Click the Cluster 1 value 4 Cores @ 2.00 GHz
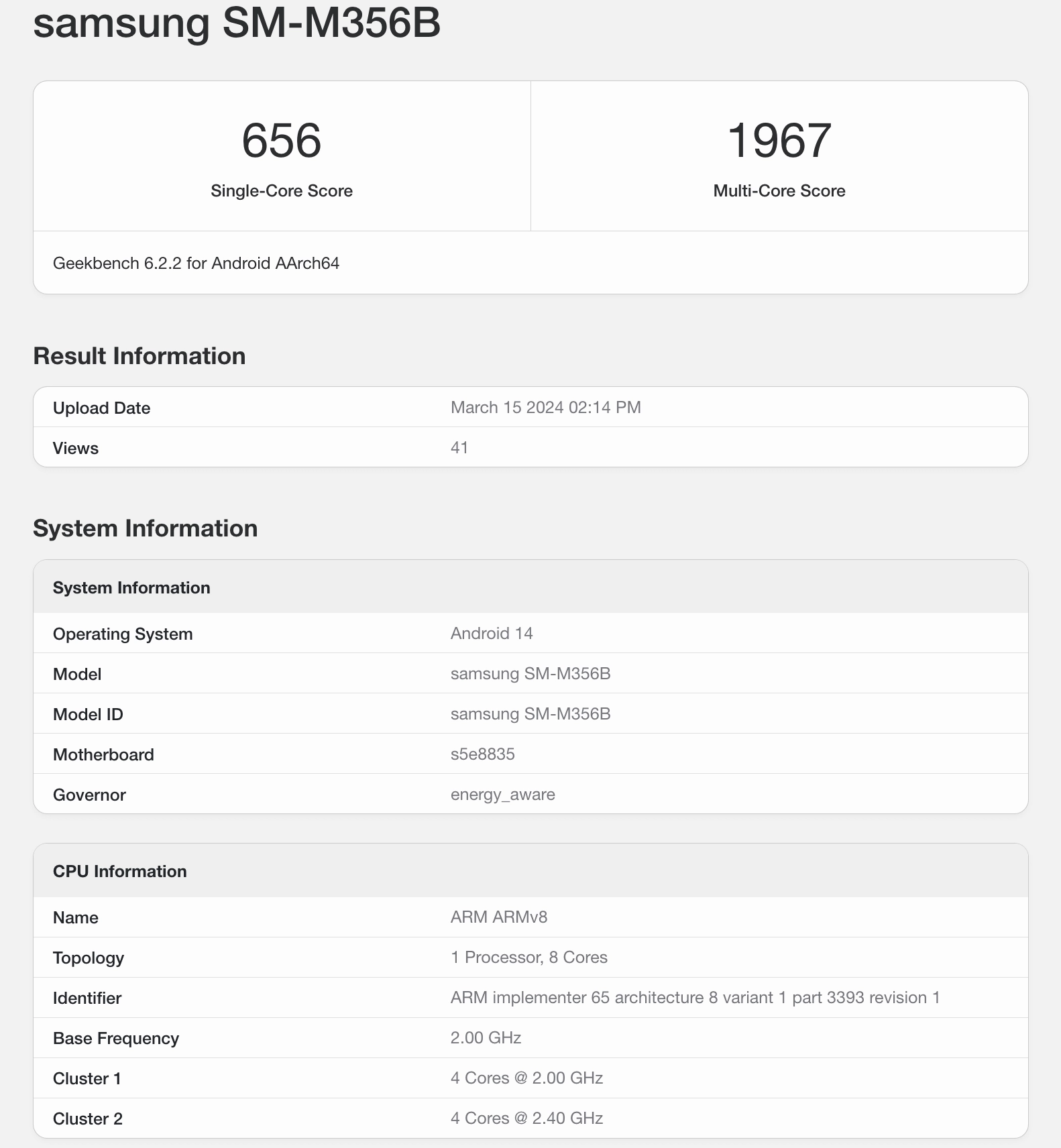This screenshot has width=1061, height=1148. coord(526,1078)
